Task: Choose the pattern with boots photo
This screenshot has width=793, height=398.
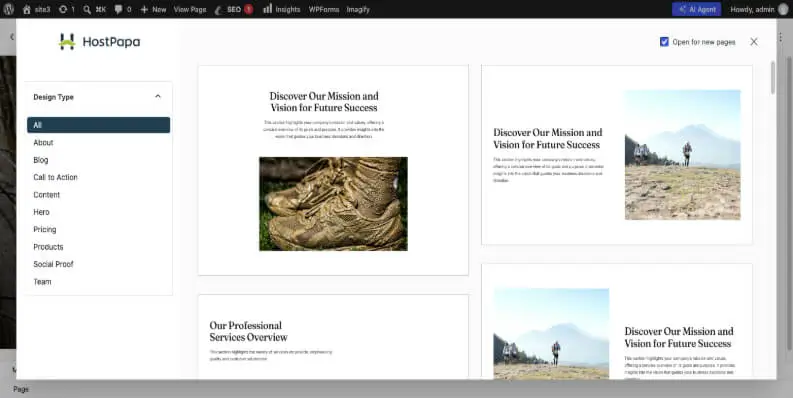Action: 333,170
